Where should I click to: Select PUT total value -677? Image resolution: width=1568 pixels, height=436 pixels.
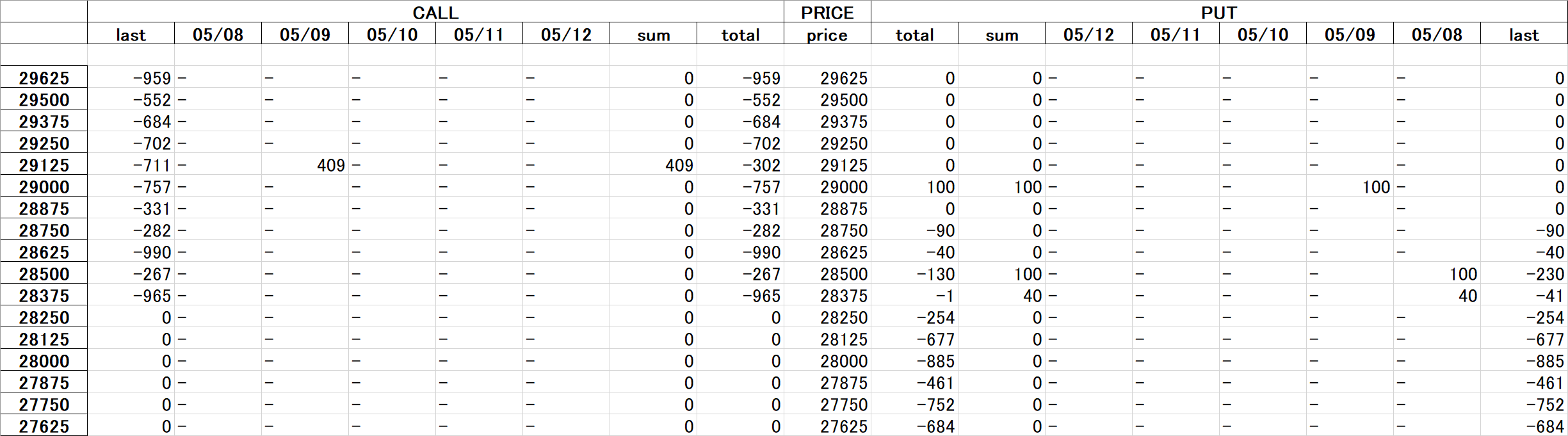[914, 339]
